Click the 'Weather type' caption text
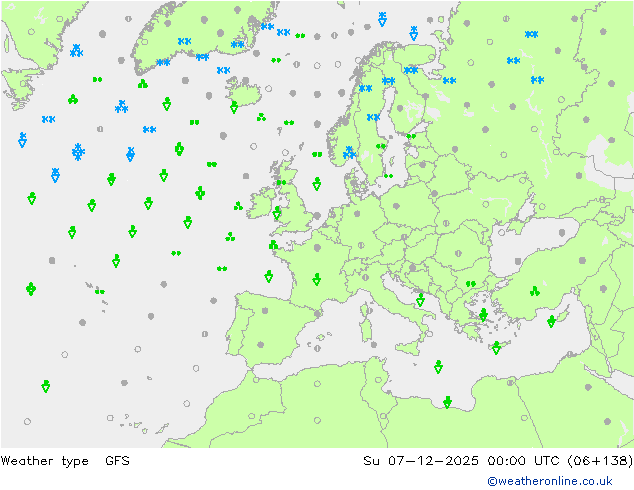 pyautogui.click(x=44, y=460)
